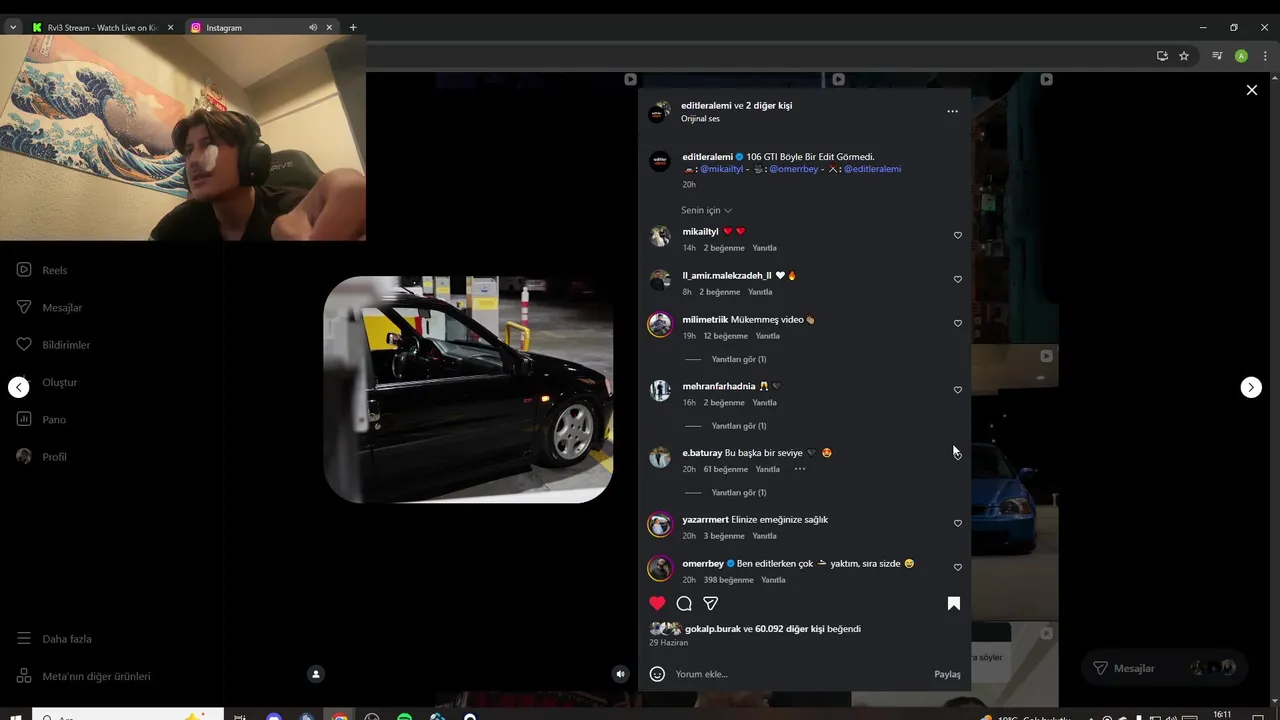Open Bildirimler notifications in sidebar
The image size is (1280, 720).
(x=53, y=345)
